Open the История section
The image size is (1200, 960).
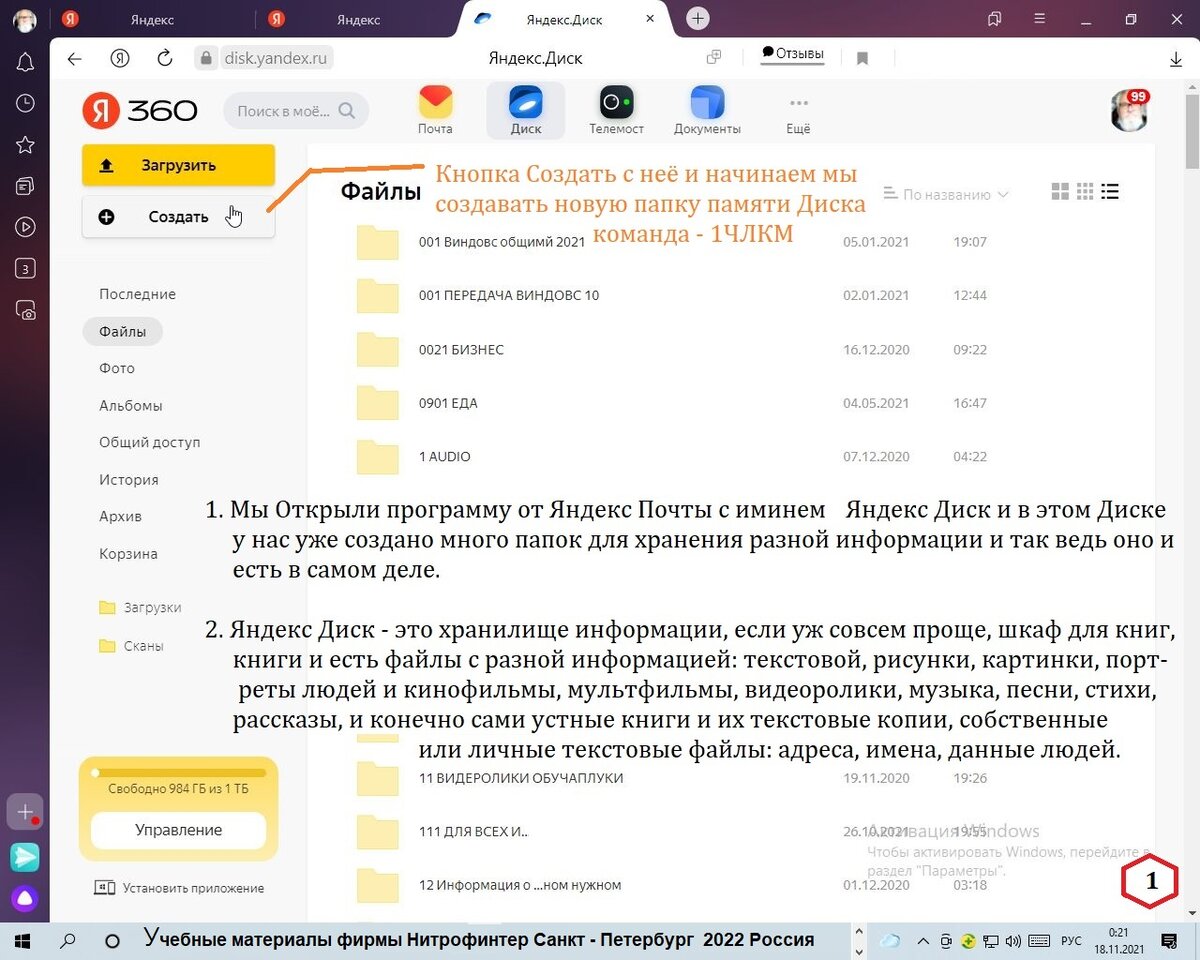[129, 480]
